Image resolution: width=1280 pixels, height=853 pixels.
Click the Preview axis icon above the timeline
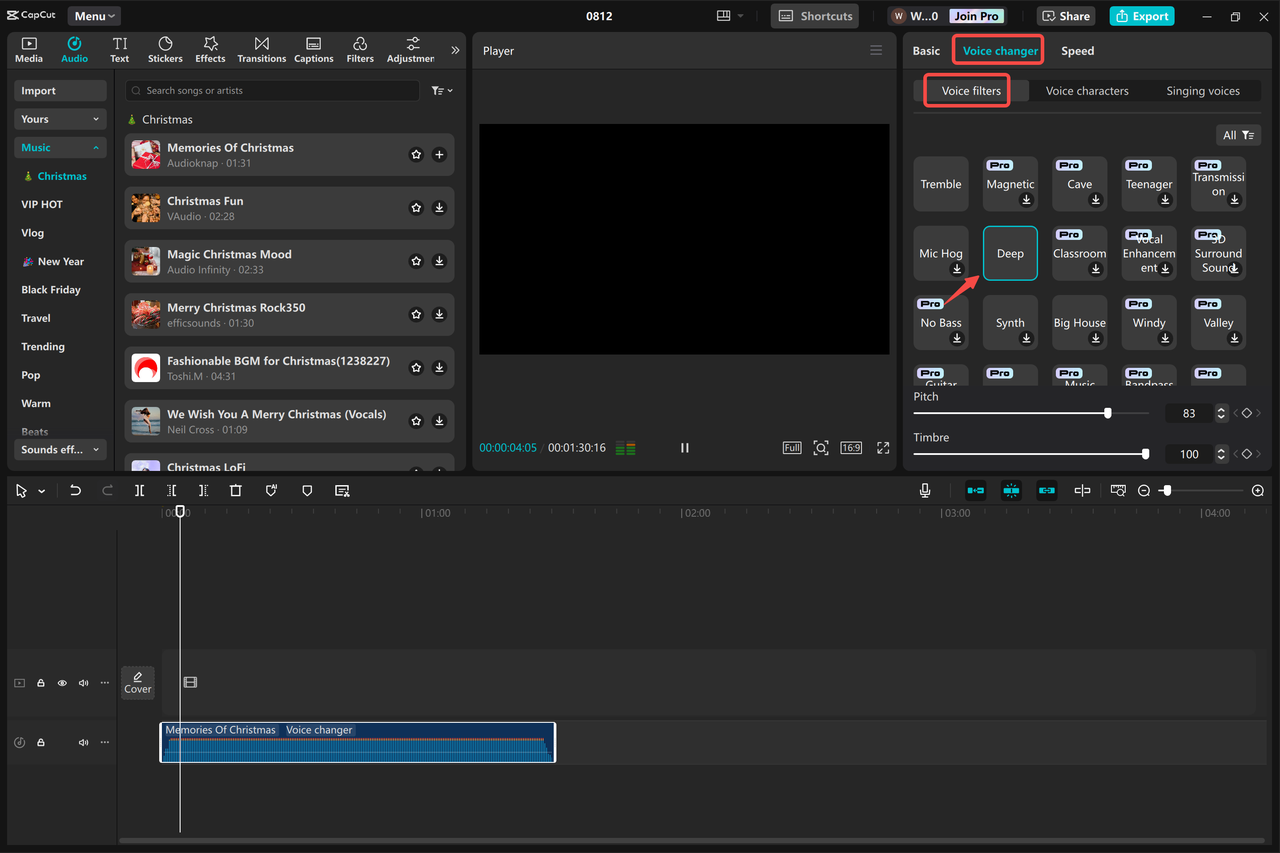coord(1117,490)
